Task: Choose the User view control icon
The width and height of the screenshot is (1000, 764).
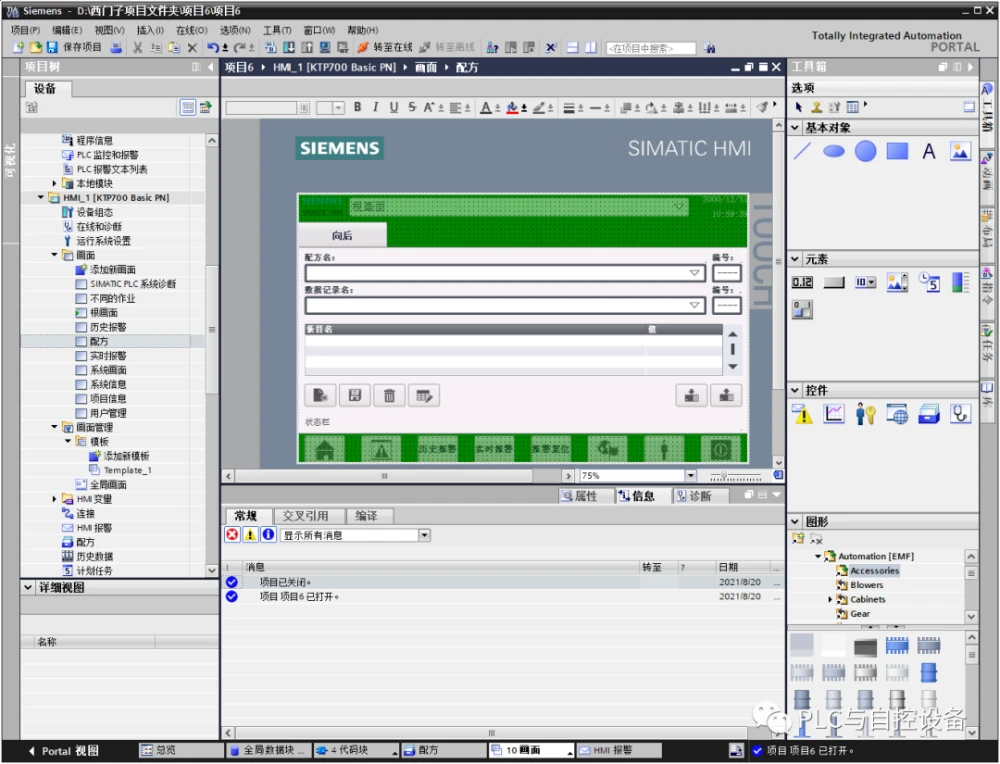Action: click(x=865, y=414)
